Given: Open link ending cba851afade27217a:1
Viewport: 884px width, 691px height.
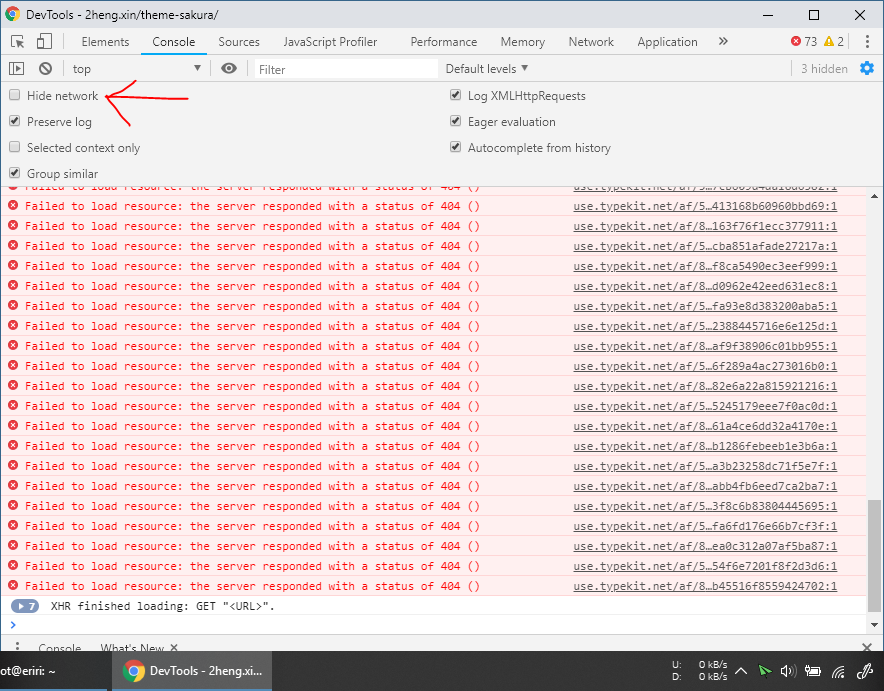Looking at the screenshot, I should click(x=705, y=246).
